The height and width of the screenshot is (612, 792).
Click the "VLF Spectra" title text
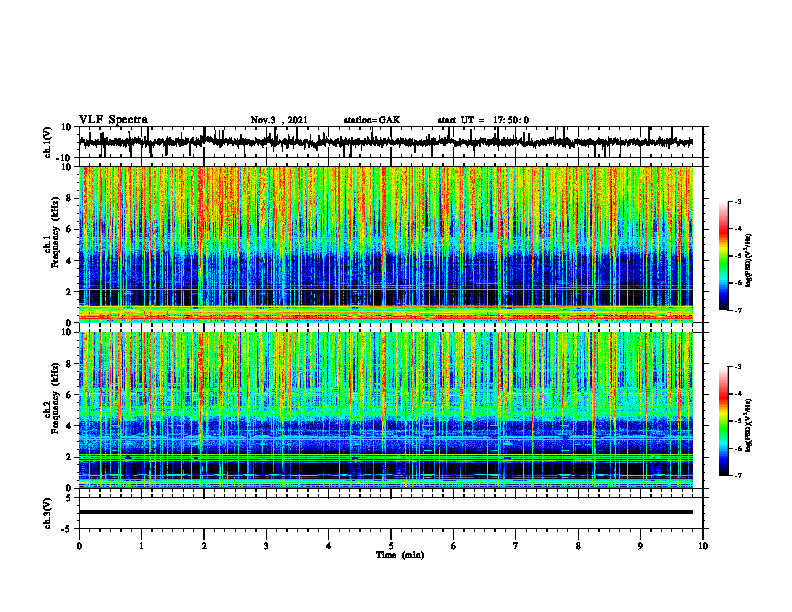point(113,119)
